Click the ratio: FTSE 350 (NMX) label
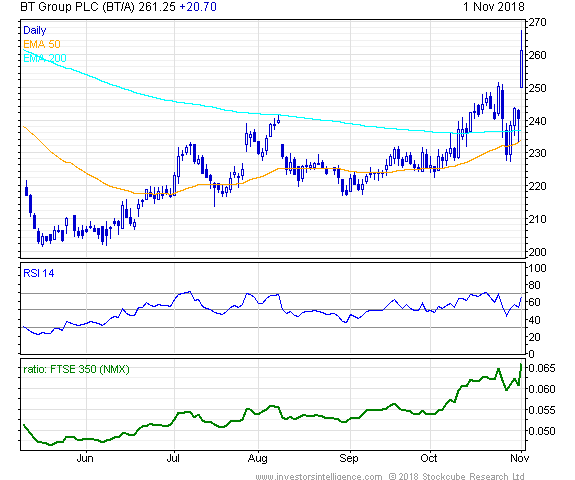Screen dimensions: 575x480 [x=76, y=369]
